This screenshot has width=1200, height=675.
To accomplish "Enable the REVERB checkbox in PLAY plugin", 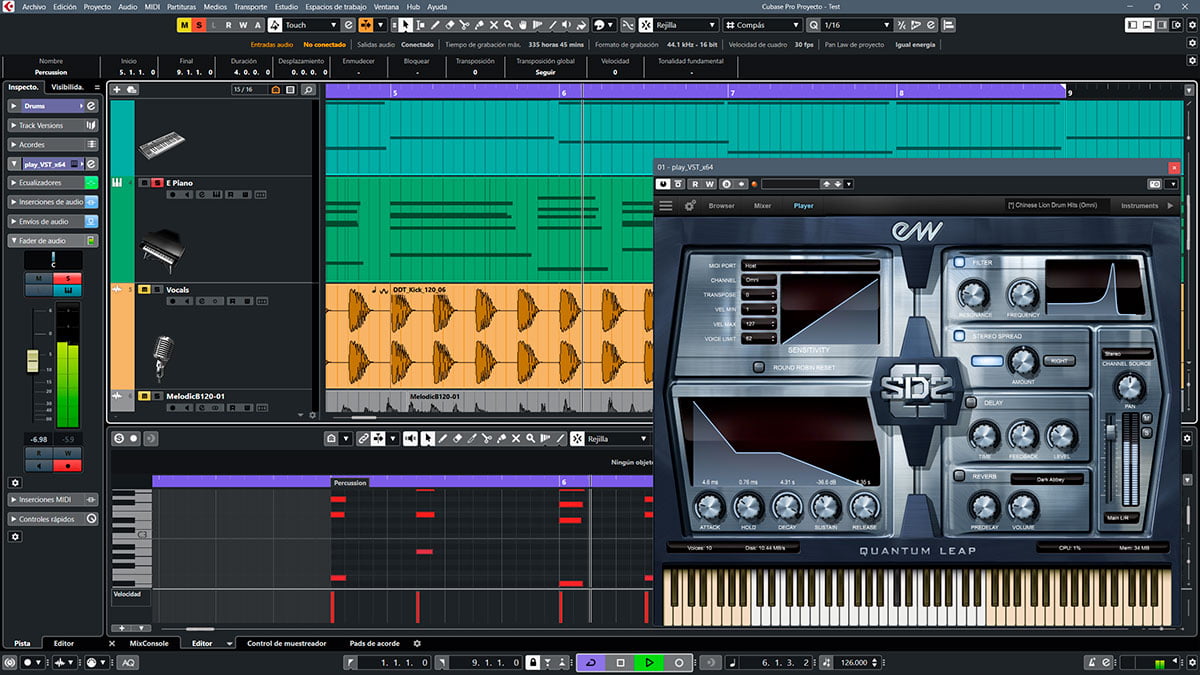I will coord(959,476).
